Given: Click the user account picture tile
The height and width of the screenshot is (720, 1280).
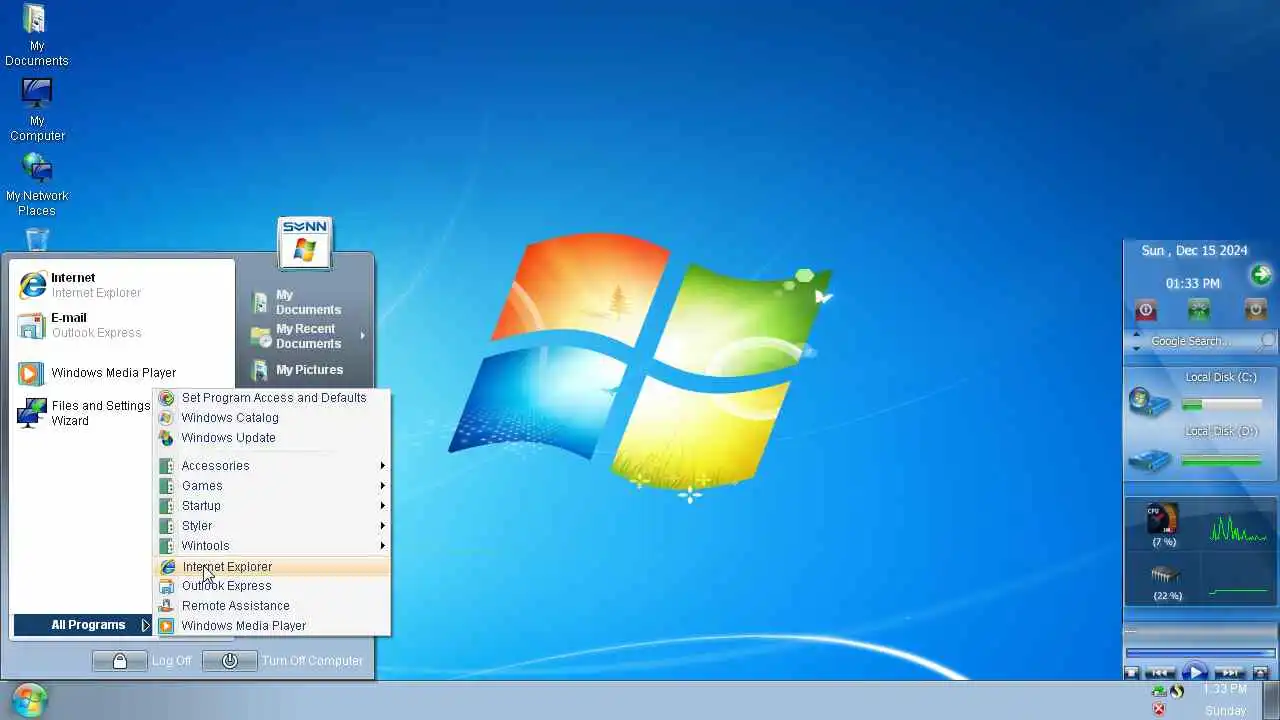Looking at the screenshot, I should click(x=305, y=243).
